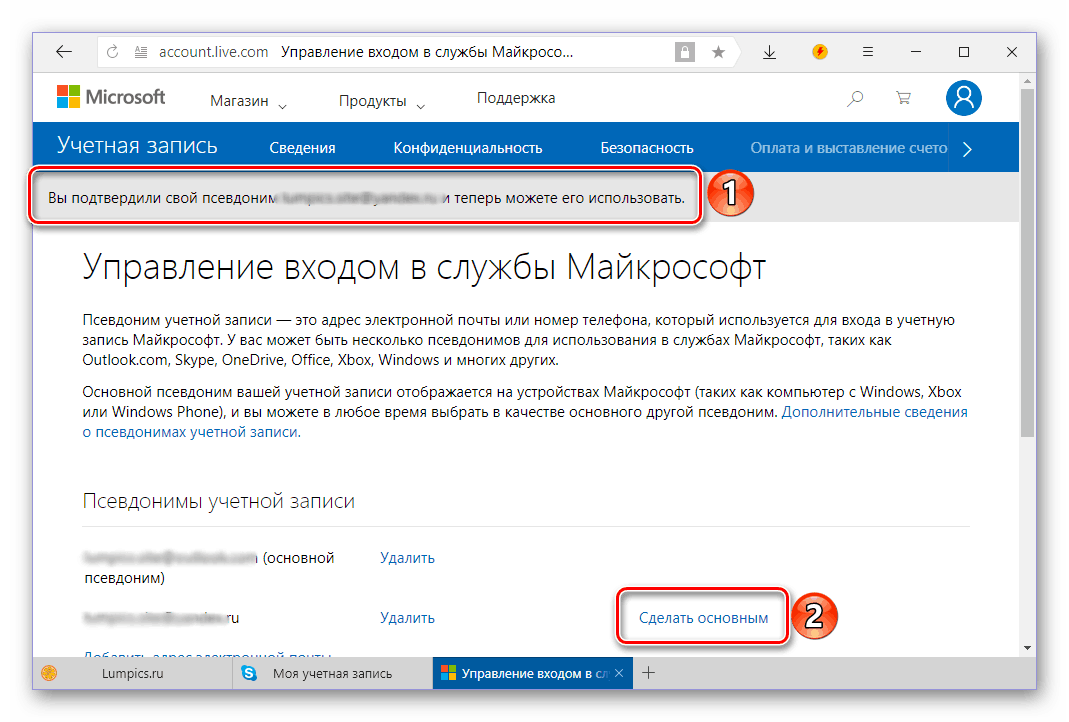Bookmark the page with the star icon
This screenshot has width=1069, height=722.
tap(718, 52)
